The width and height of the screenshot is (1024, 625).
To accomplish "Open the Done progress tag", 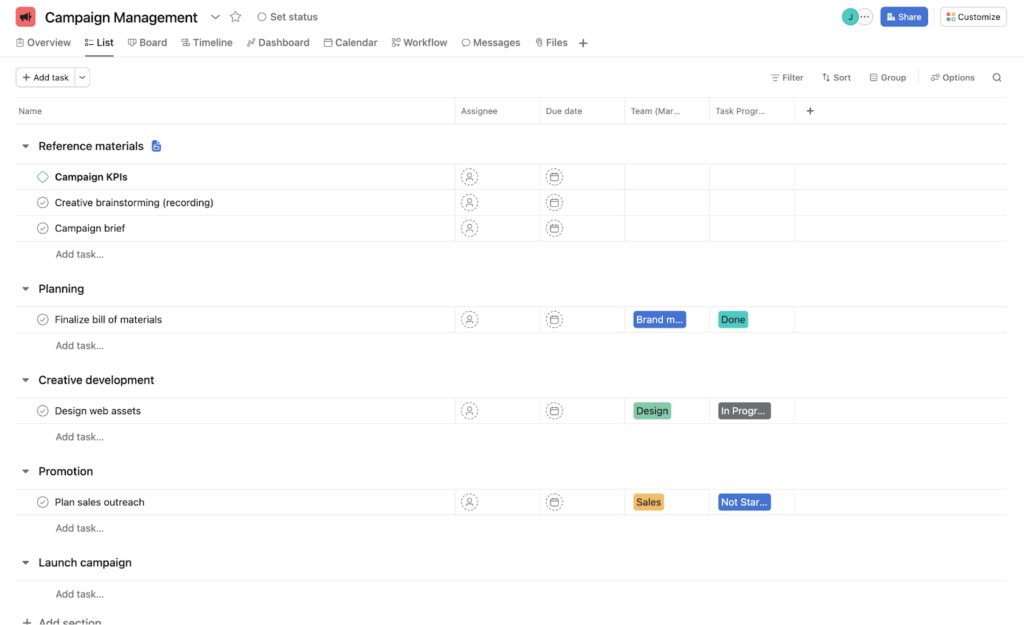I will (x=733, y=319).
